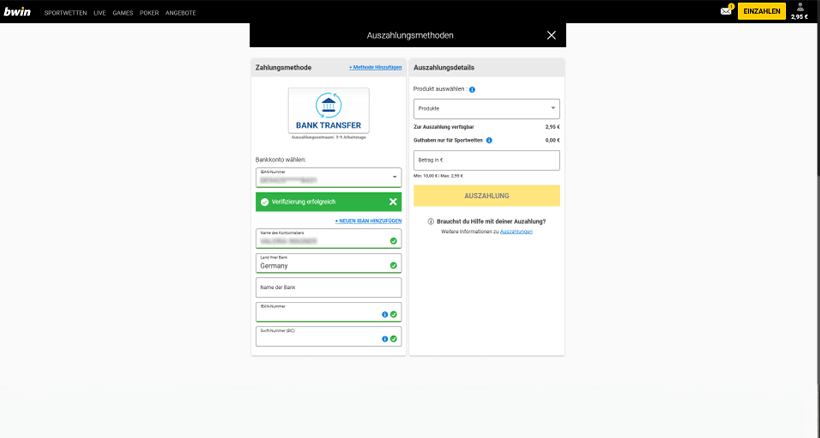The height and width of the screenshot is (438, 820).
Task: Open the Sportwetten menu
Action: pyautogui.click(x=65, y=13)
